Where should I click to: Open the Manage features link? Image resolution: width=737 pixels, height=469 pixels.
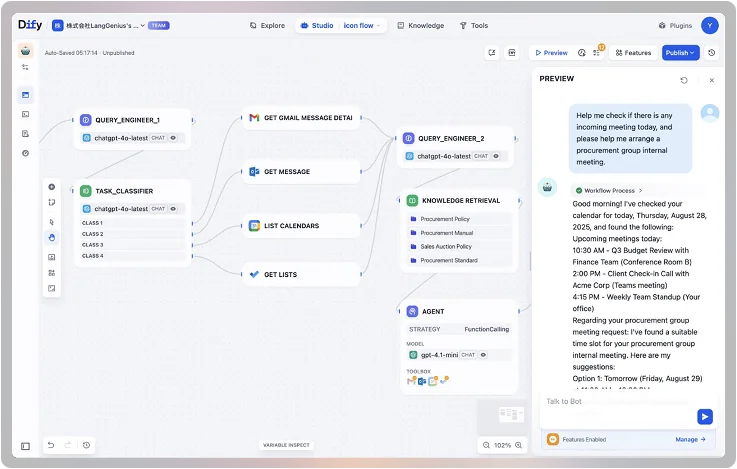pos(690,439)
